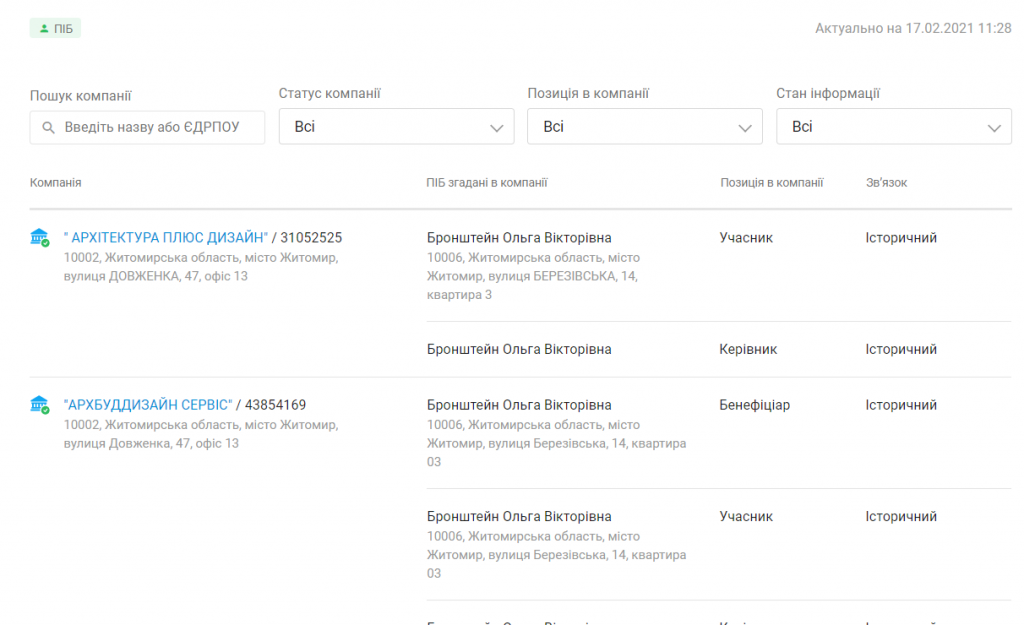Click building icon next to АРХІТЕКТУРА ПЛЮС ДИЗАЙН
1024x625 pixels.
pyautogui.click(x=39, y=238)
